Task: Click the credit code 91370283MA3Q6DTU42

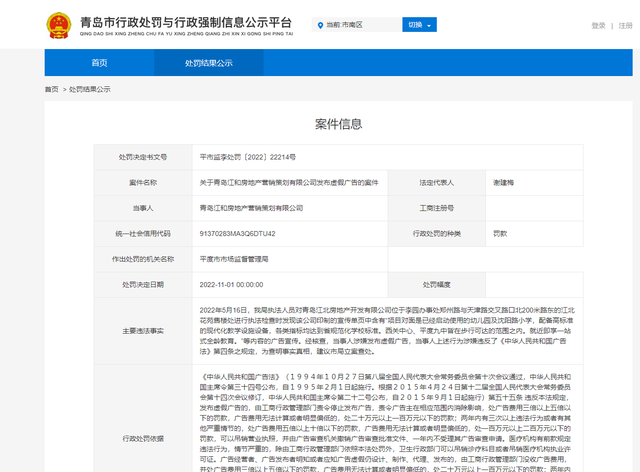Action: tap(237, 233)
